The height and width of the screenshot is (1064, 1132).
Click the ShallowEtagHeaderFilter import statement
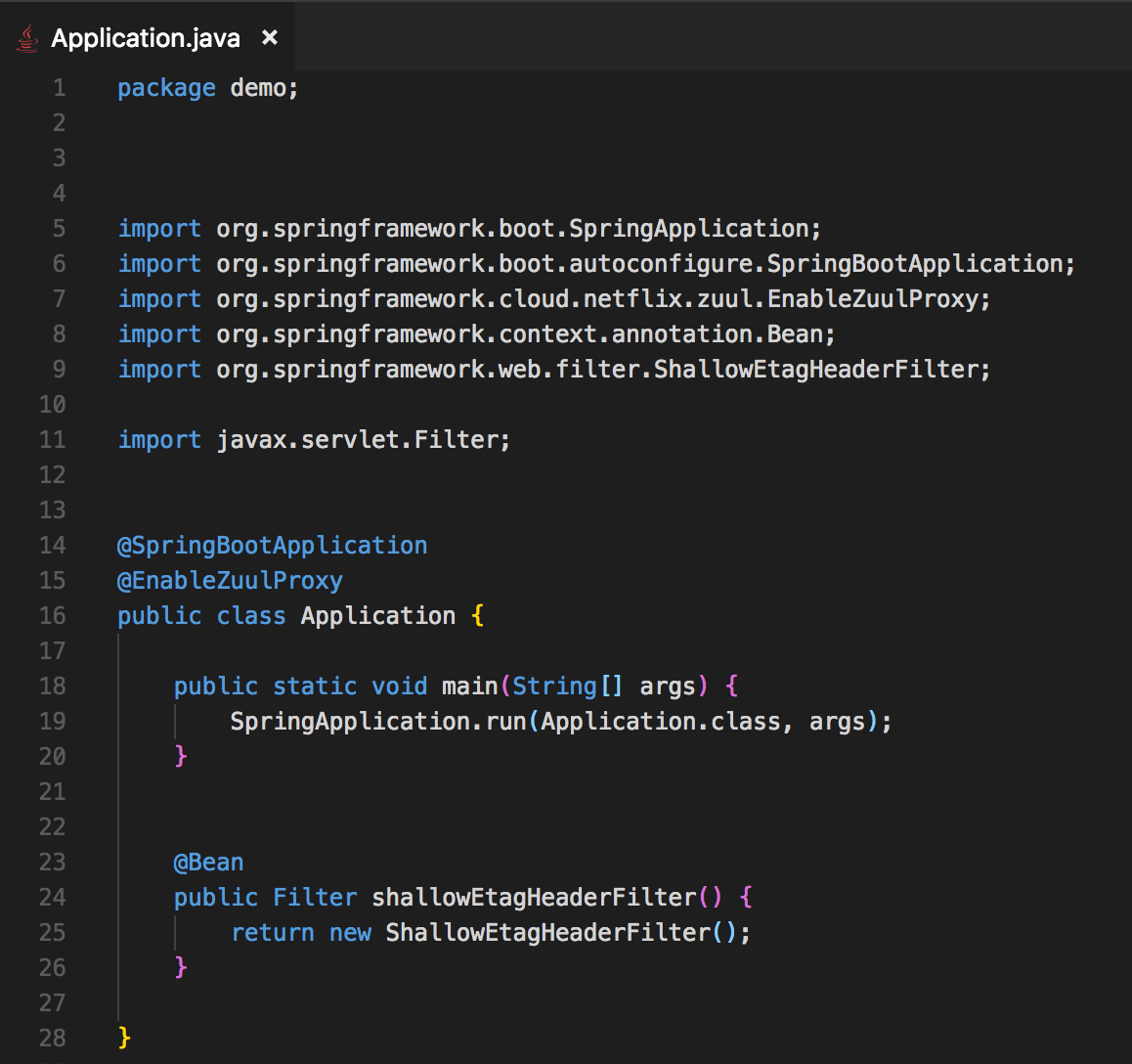(553, 370)
